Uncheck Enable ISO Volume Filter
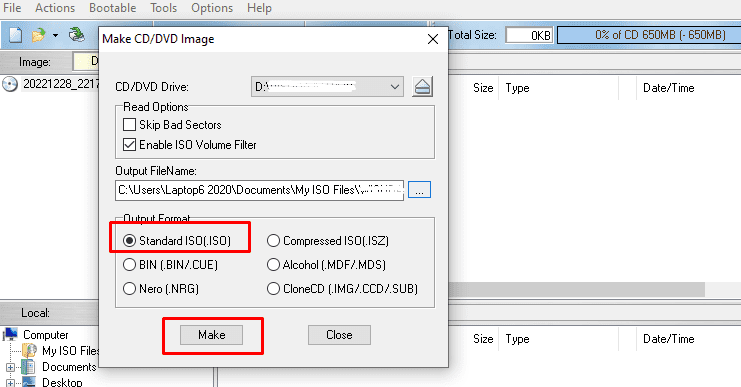Image resolution: width=741 pixels, height=387 pixels. click(x=129, y=145)
